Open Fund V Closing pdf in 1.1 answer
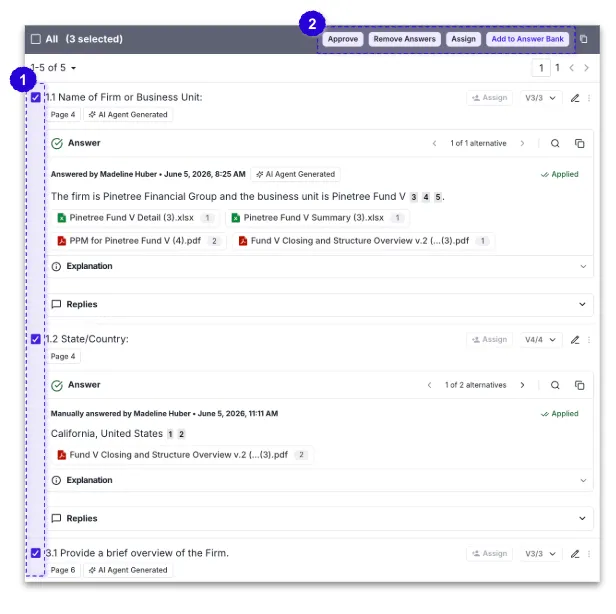 (x=364, y=241)
